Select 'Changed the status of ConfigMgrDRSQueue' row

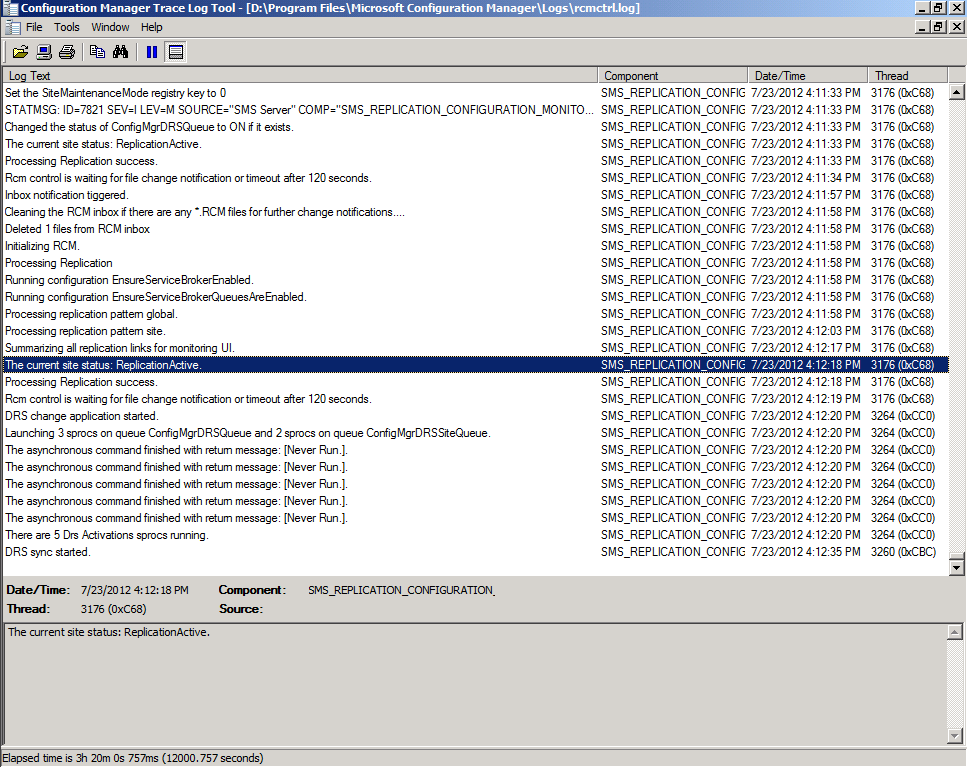coord(476,127)
